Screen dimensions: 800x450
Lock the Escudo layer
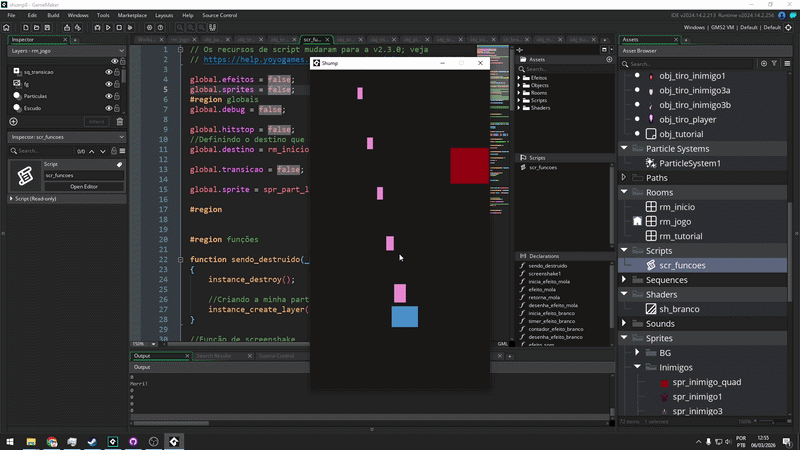[117, 108]
